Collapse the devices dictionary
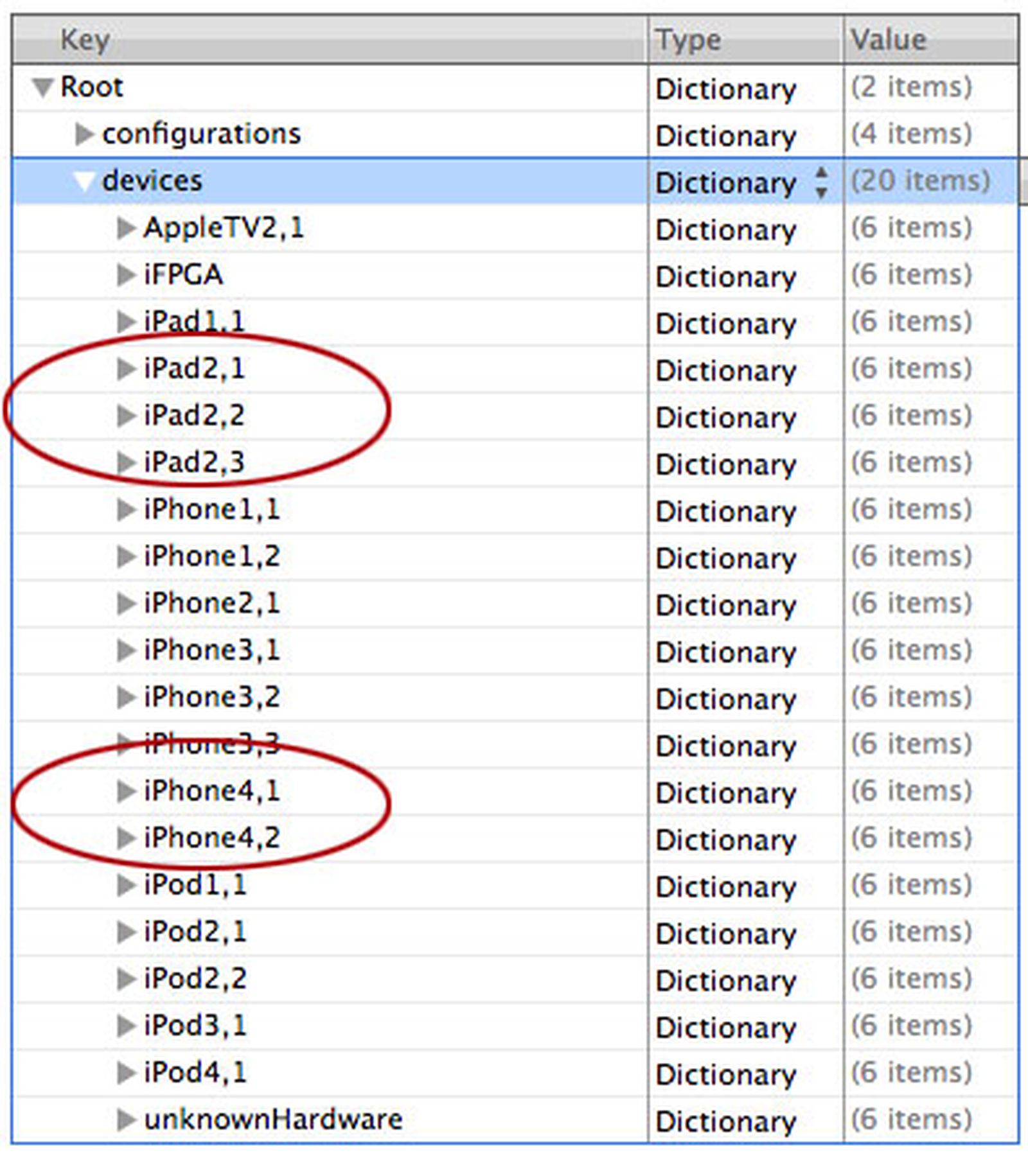This screenshot has height=1176, width=1028. 84,181
